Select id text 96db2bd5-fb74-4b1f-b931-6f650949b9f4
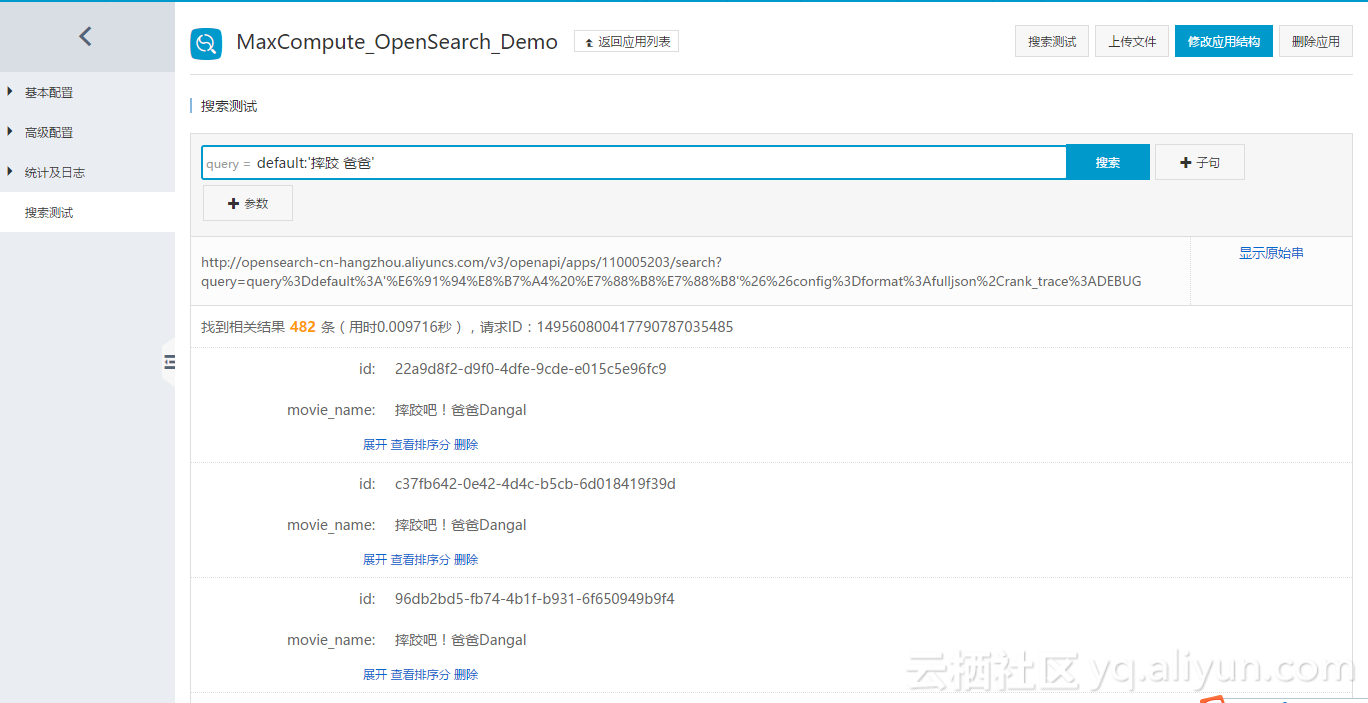The width and height of the screenshot is (1368, 703). pos(535,599)
